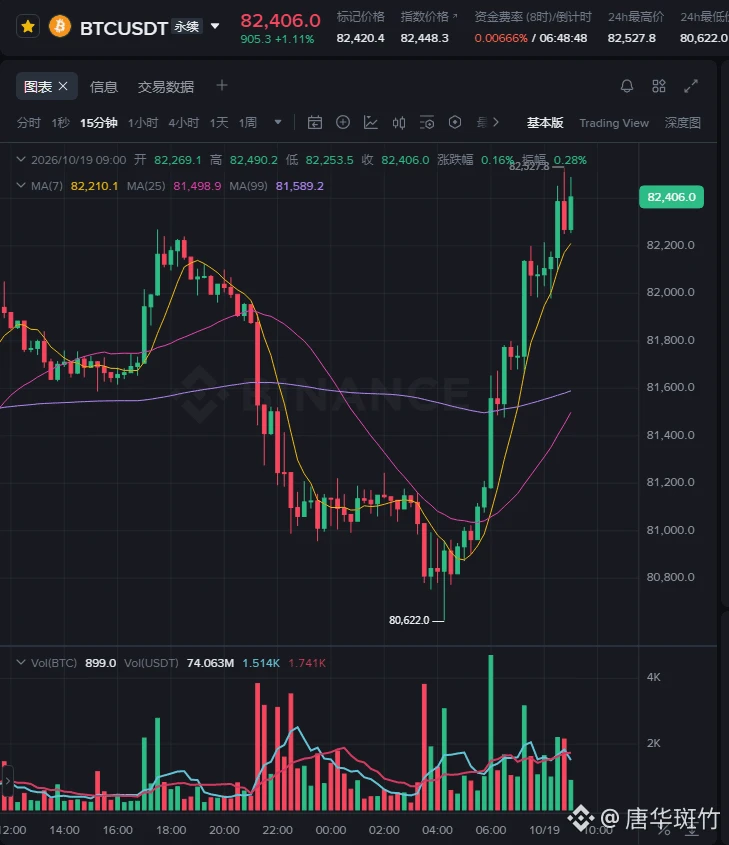Screen dimensions: 729x845
Task: Show more toolbar tools with right chevron
Action: pyautogui.click(x=496, y=122)
